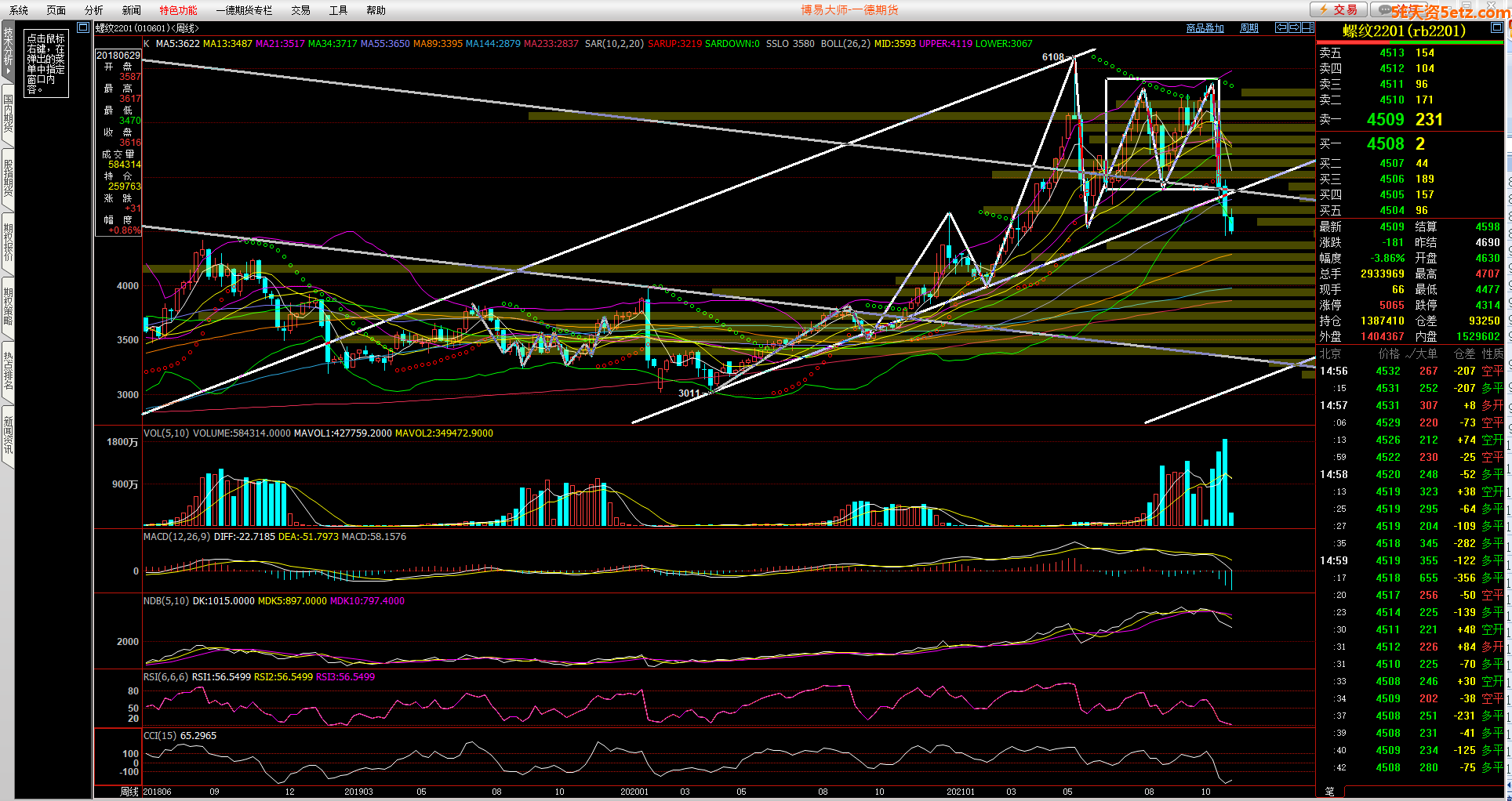1512x801 pixels.
Task: Open the 帮助 menu
Action: pos(376,10)
